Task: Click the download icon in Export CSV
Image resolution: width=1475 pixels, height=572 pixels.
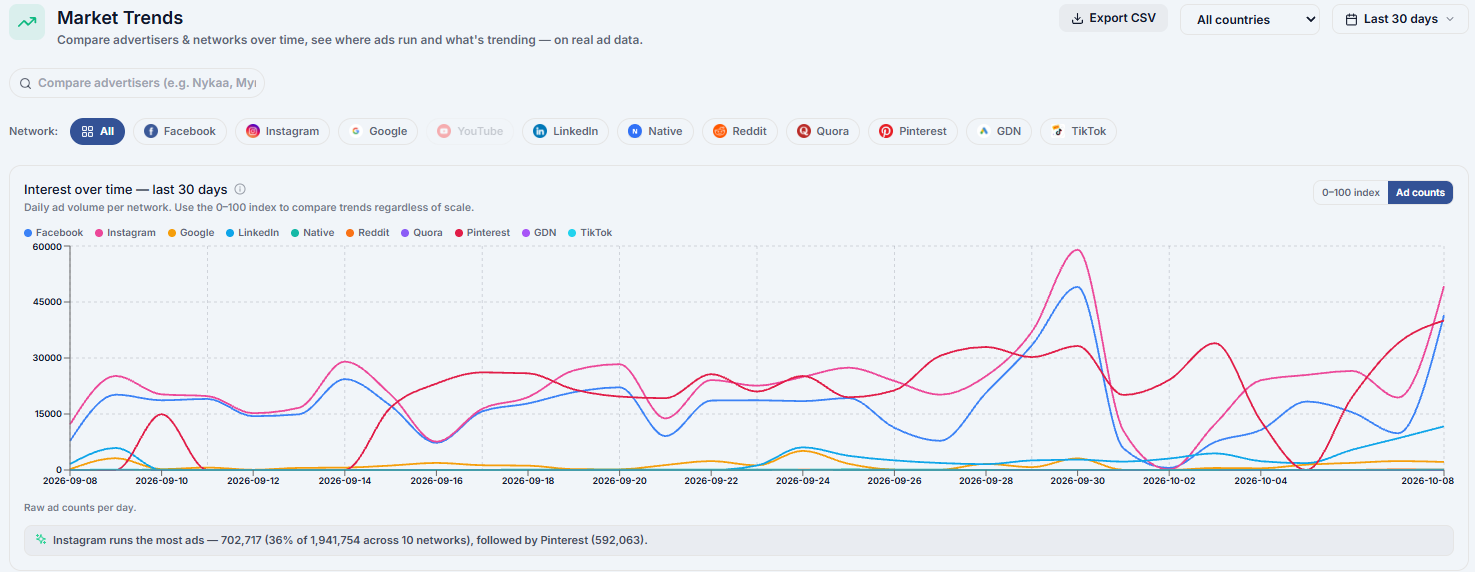Action: click(1077, 18)
